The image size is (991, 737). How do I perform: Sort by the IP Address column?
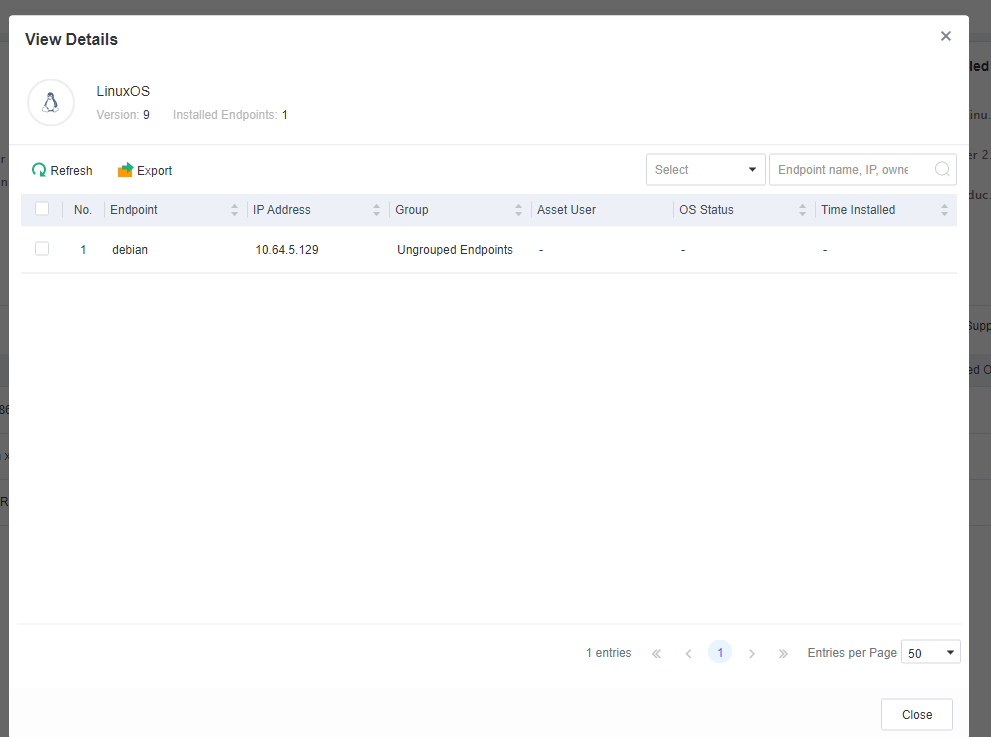(377, 210)
